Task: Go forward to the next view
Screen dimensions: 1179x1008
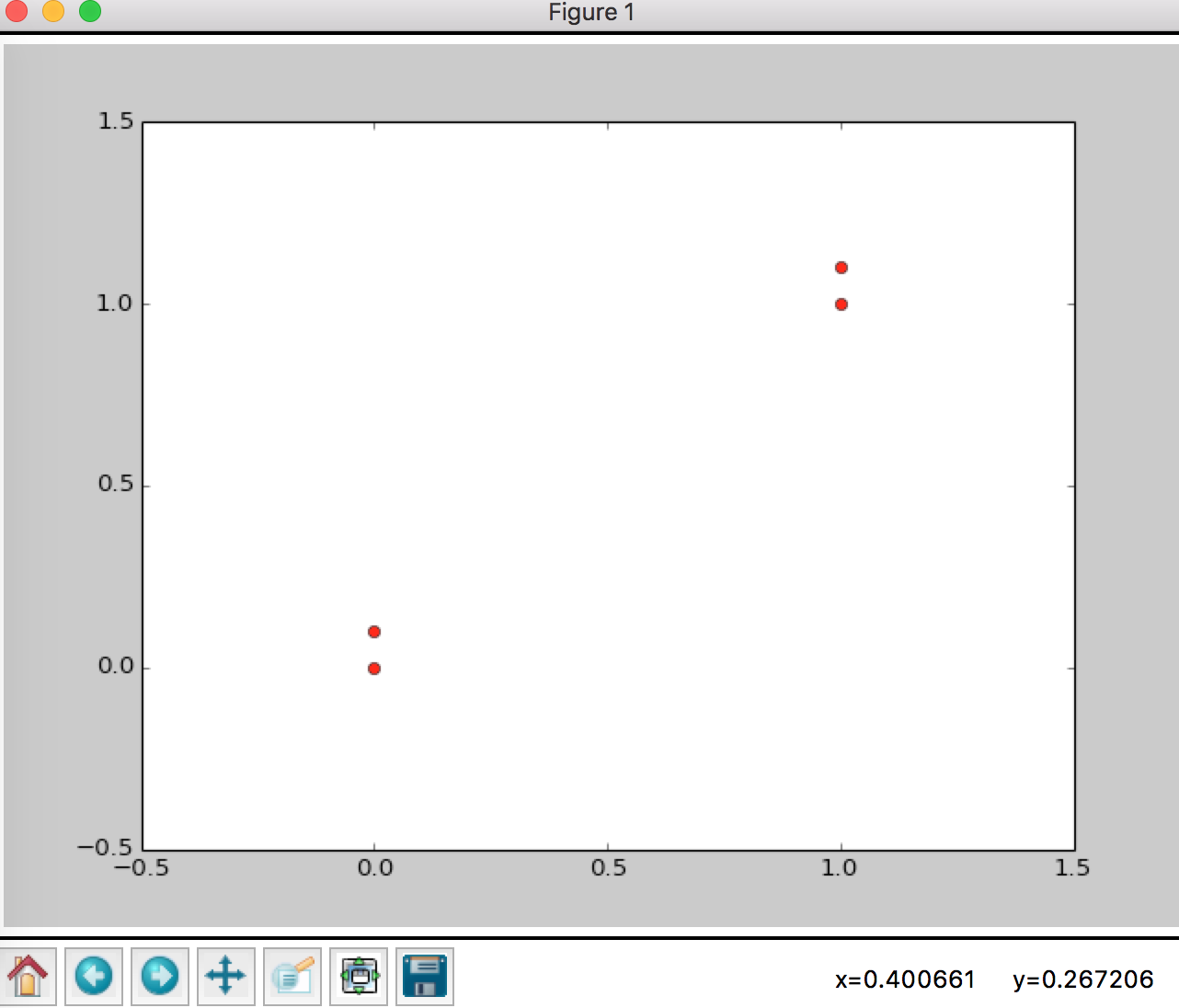Action: (x=160, y=977)
